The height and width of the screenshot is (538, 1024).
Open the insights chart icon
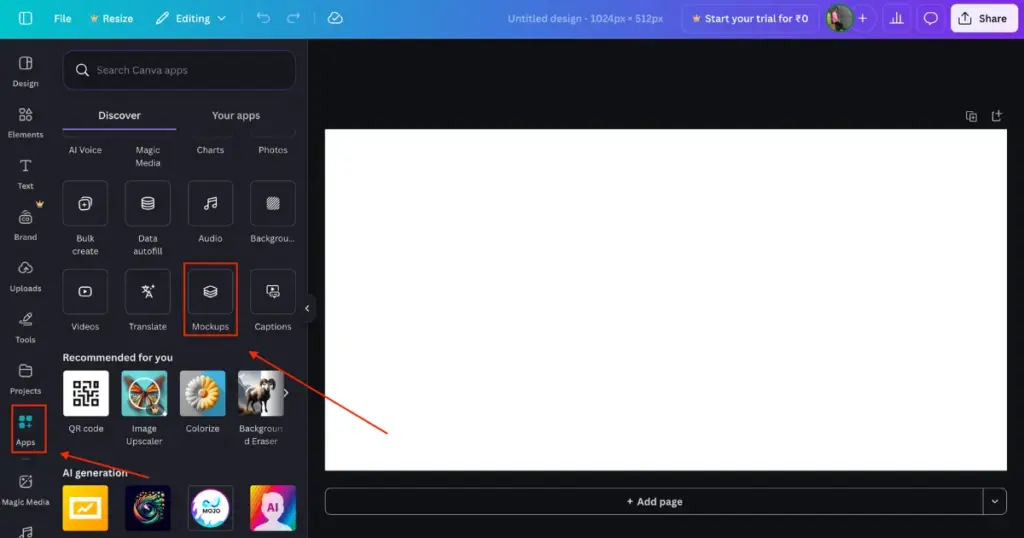897,18
